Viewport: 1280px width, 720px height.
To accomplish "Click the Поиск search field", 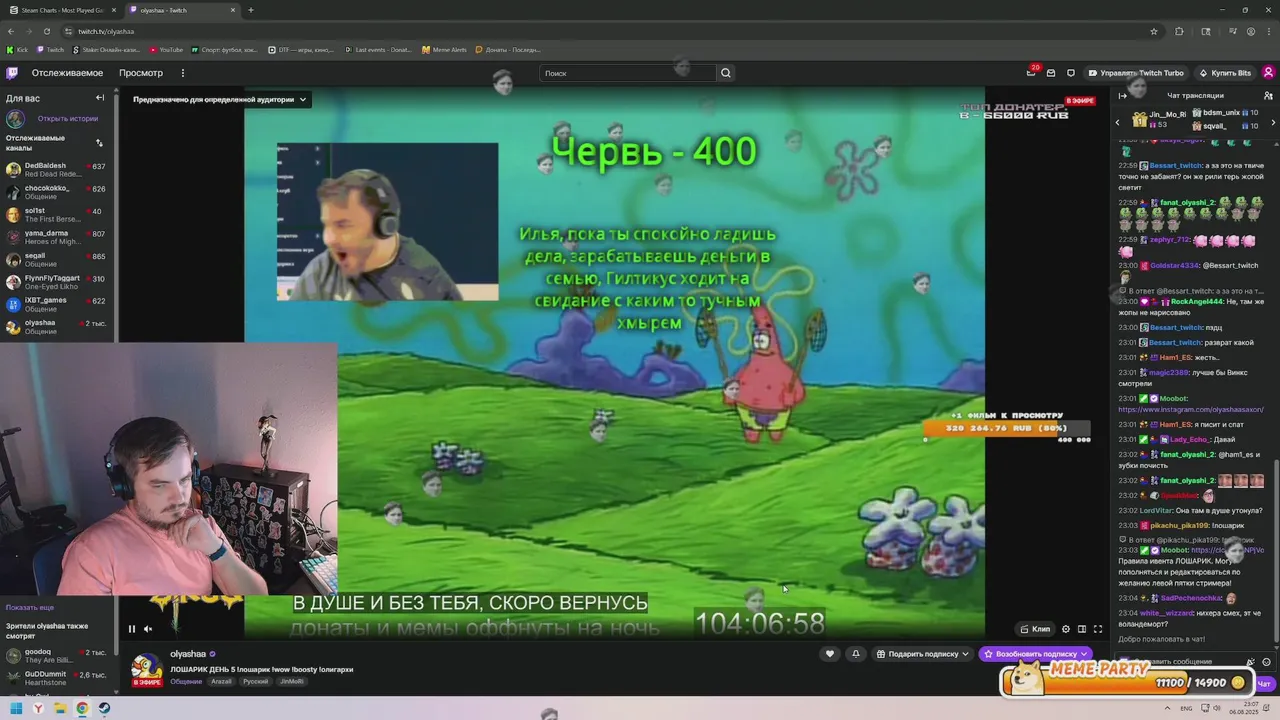I will click(x=628, y=73).
